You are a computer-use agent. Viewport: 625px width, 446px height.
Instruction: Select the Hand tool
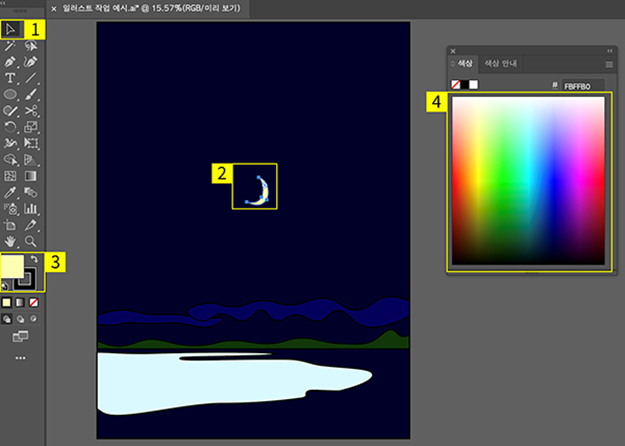[x=10, y=242]
